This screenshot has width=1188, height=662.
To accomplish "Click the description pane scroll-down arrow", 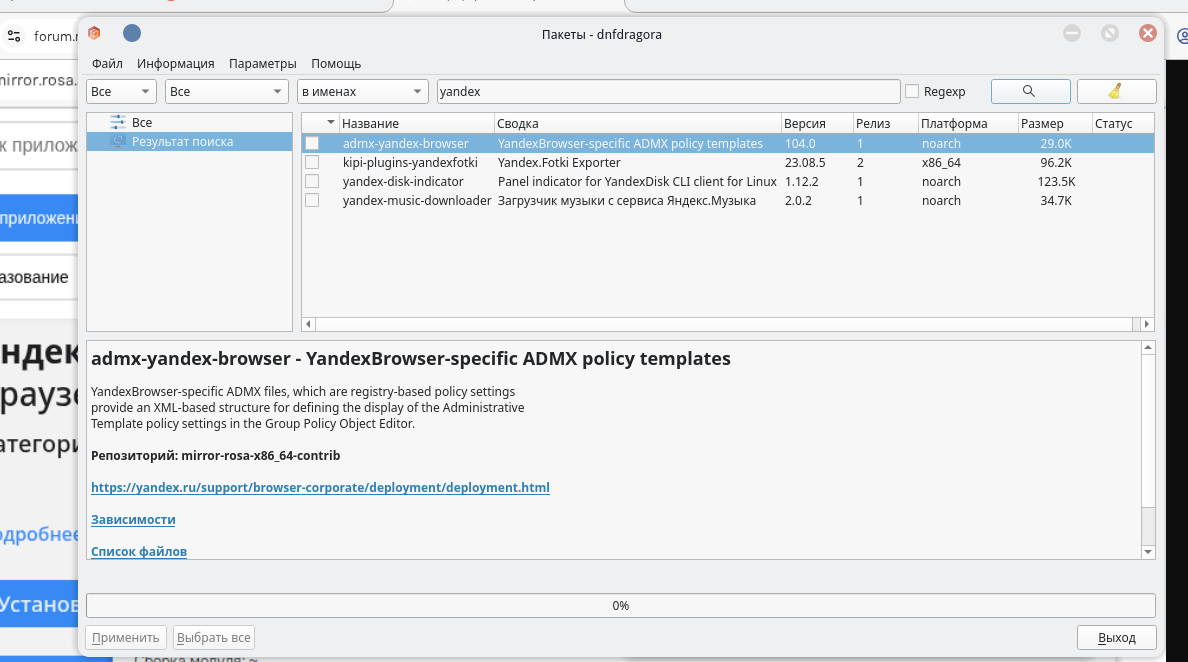I will (1148, 552).
